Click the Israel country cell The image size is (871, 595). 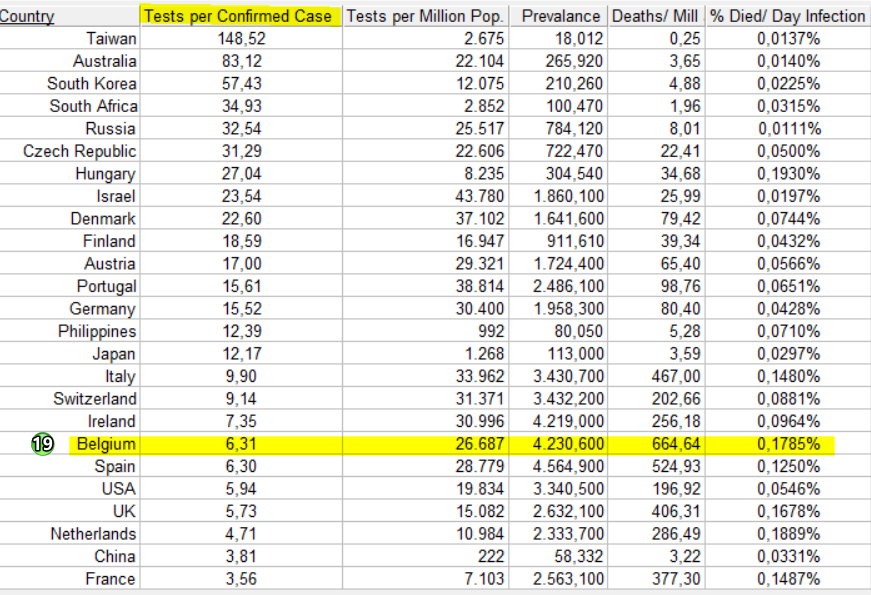click(116, 196)
